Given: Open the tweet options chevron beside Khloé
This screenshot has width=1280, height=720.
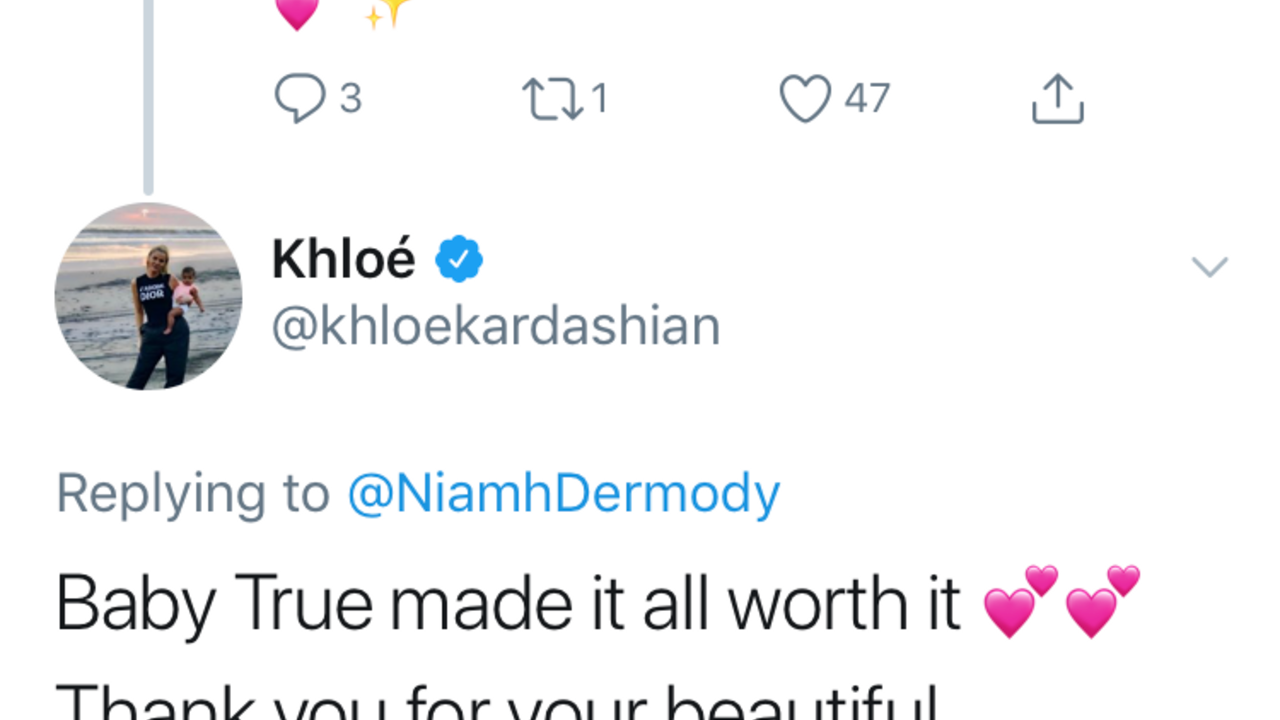Looking at the screenshot, I should pyautogui.click(x=1209, y=266).
